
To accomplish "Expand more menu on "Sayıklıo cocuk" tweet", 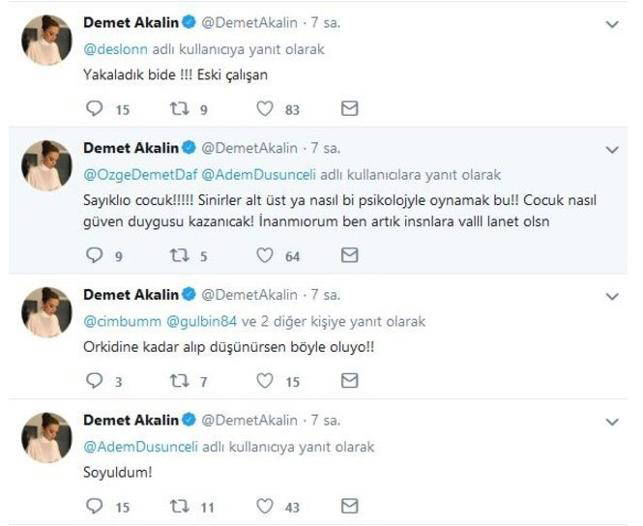I will 612,150.
